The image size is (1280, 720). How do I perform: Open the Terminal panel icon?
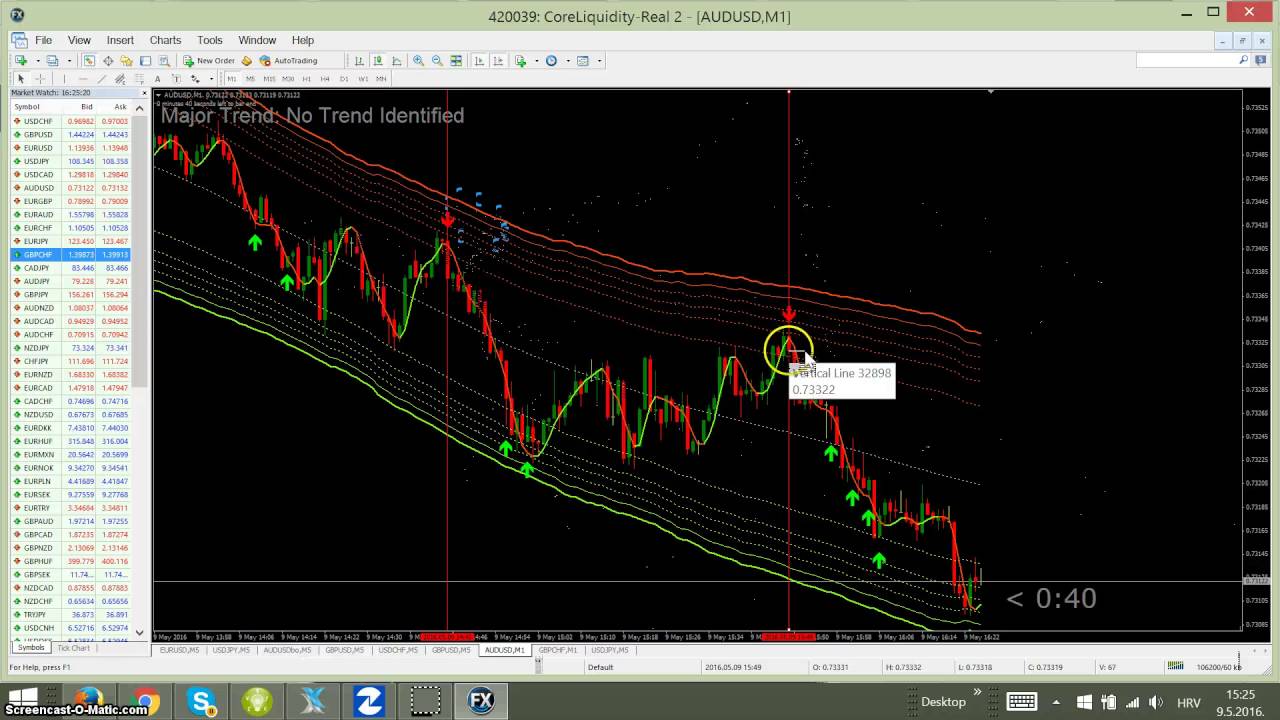(x=145, y=61)
